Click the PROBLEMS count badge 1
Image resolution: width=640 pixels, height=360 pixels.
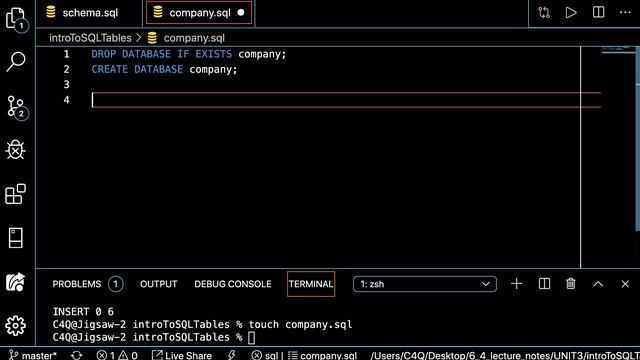(116, 284)
